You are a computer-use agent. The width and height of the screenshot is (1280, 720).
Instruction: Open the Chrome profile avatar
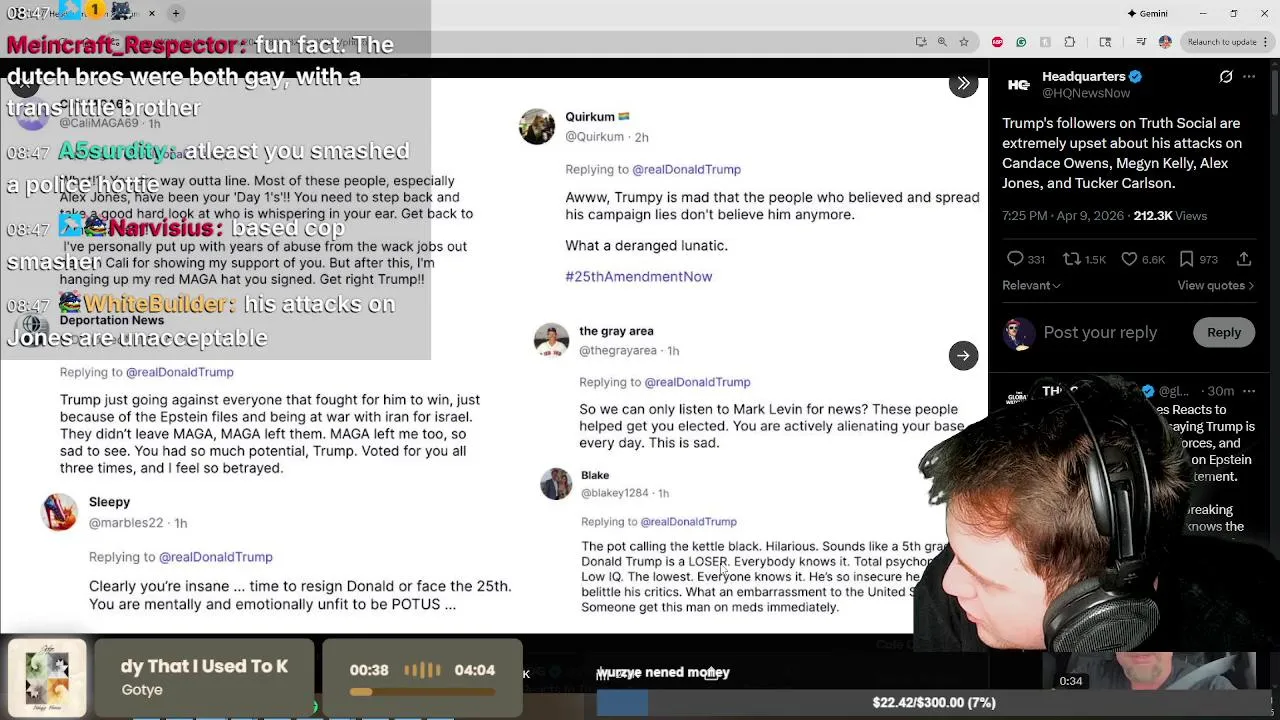1165,42
